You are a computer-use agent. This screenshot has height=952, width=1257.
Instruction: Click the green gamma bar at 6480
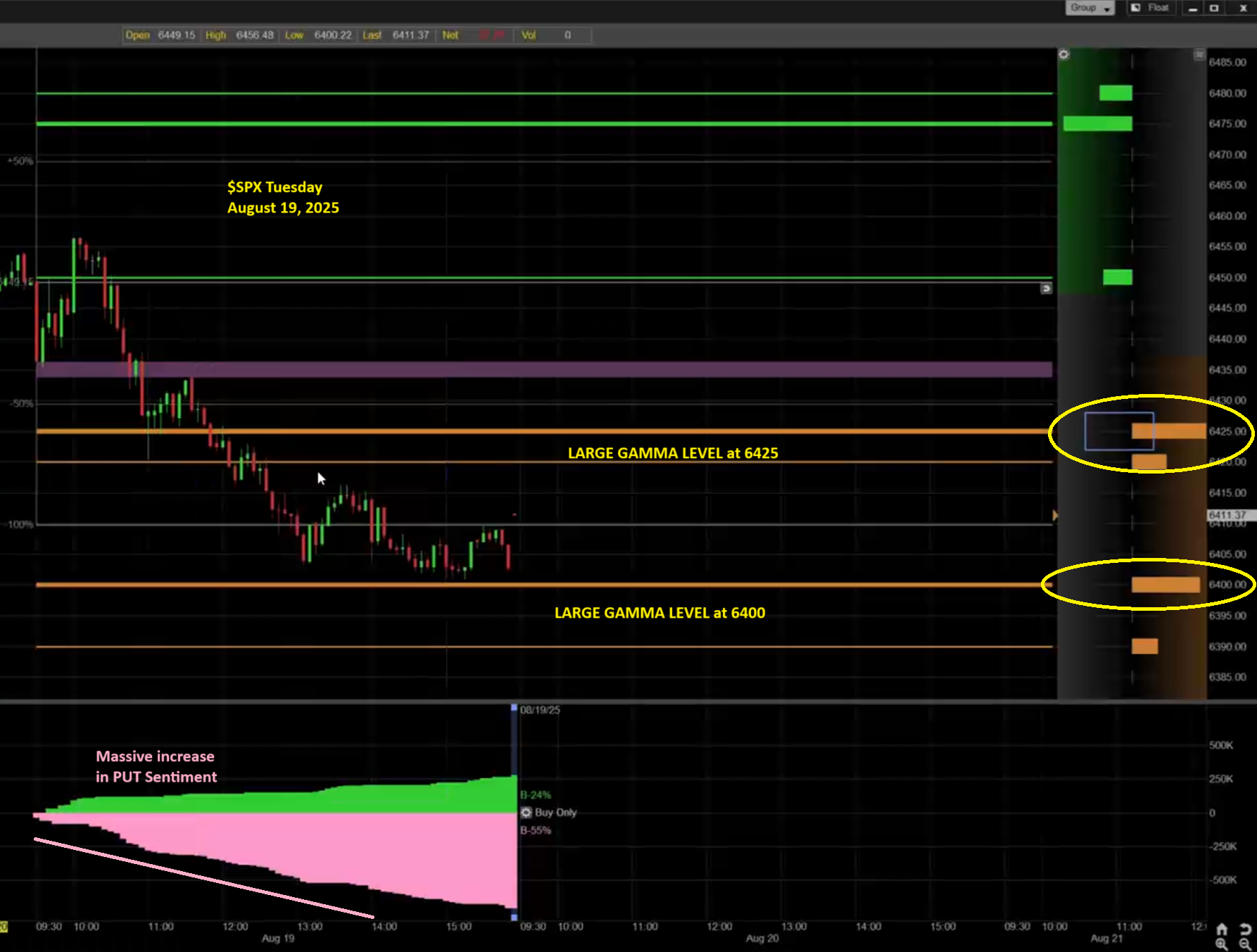pyautogui.click(x=1116, y=93)
